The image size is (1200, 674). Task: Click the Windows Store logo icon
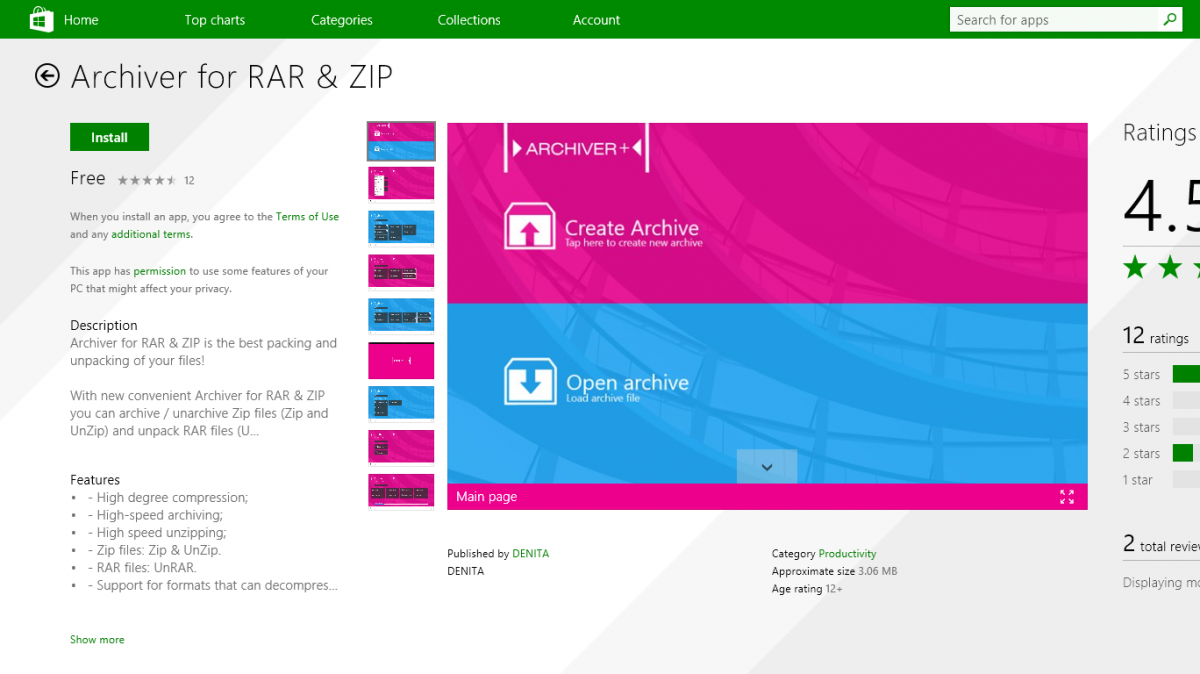(x=41, y=19)
